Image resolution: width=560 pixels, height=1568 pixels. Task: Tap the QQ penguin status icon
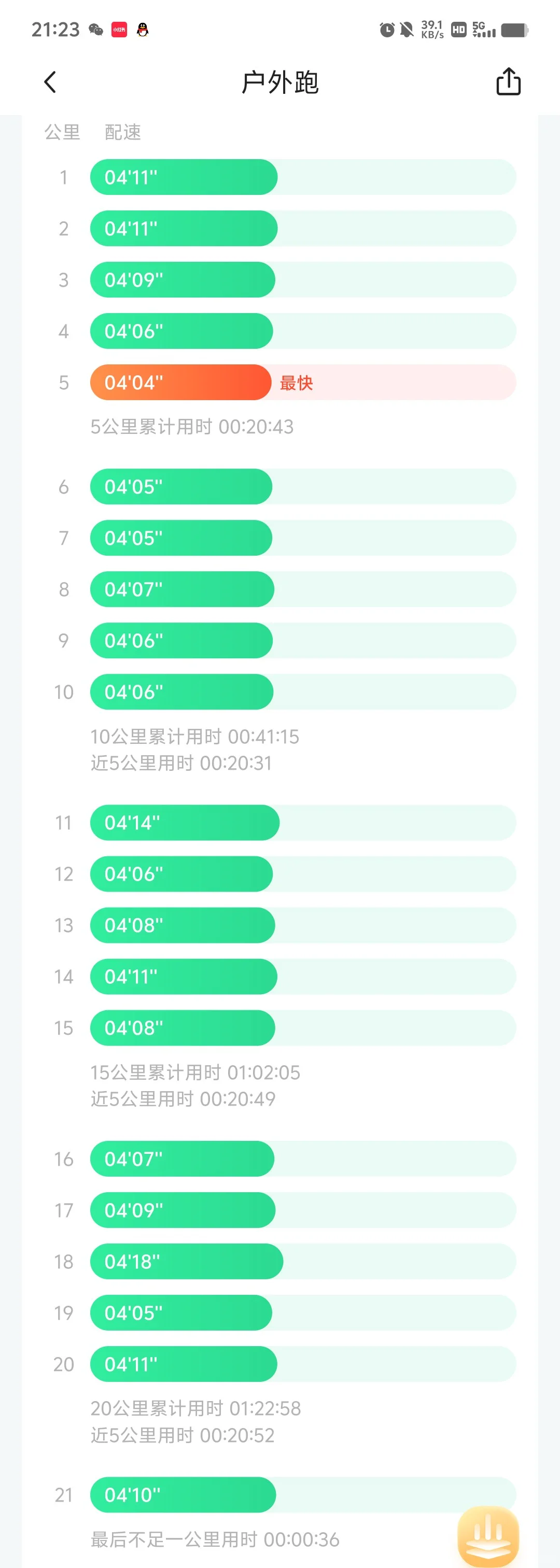143,29
